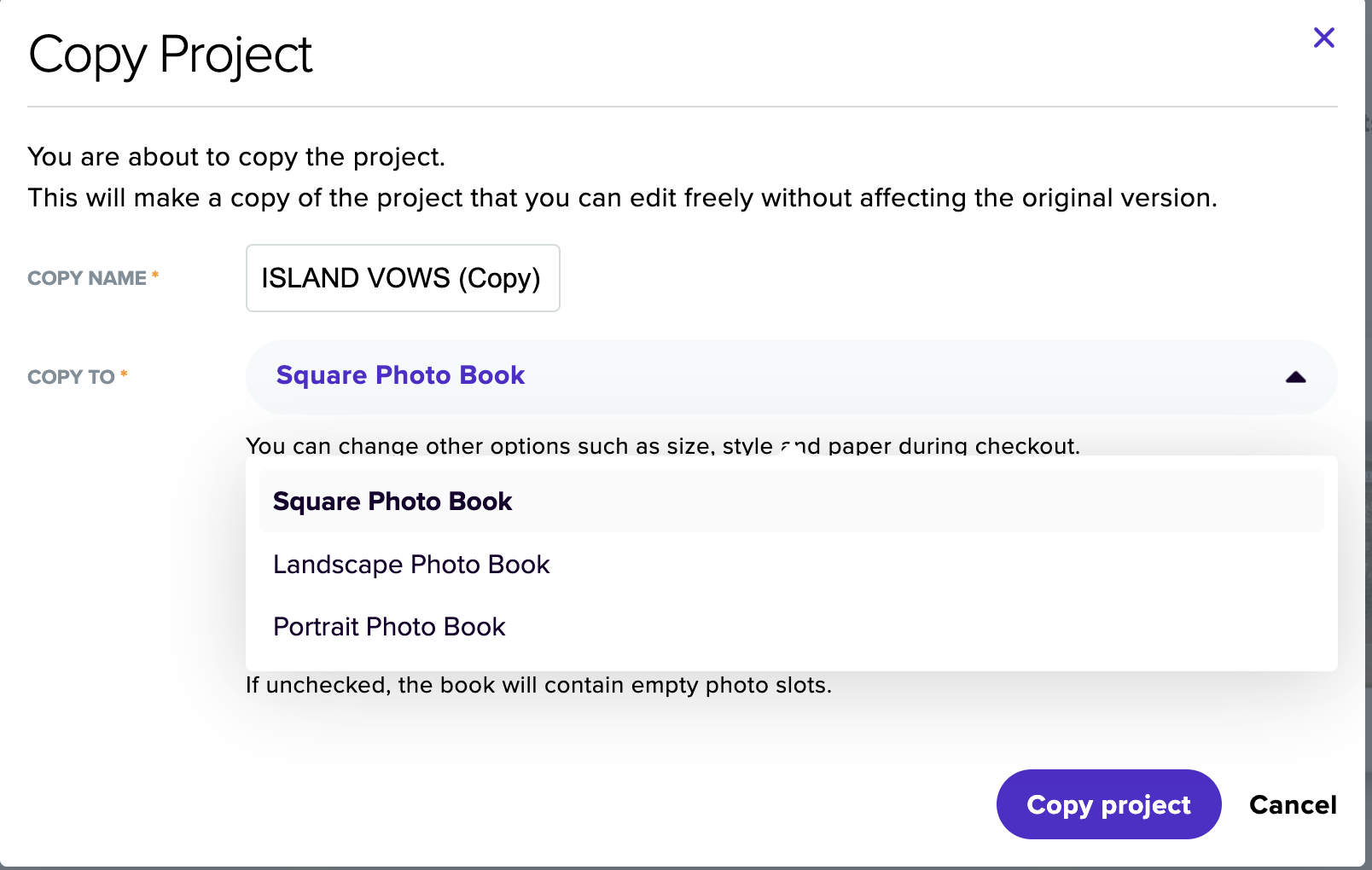Click the COPY TO field label
The image size is (1372, 870).
point(71,377)
